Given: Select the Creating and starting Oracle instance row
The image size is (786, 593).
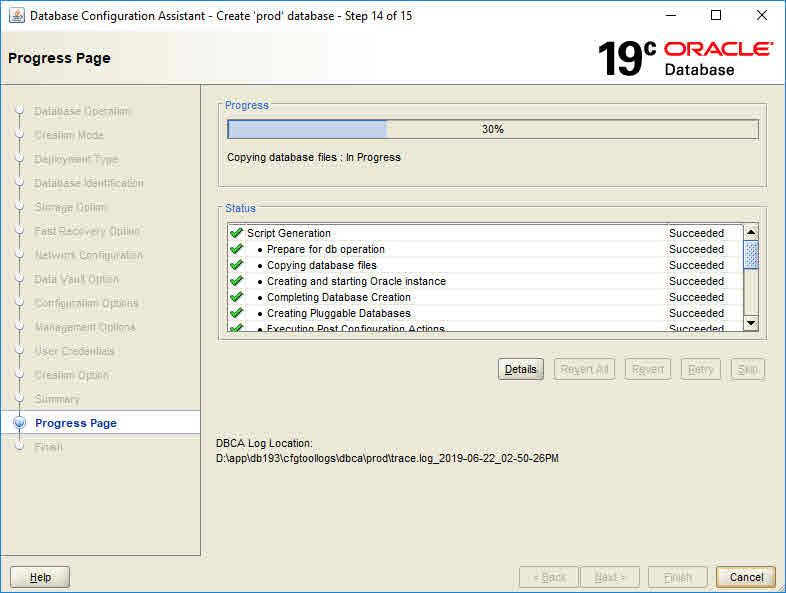Looking at the screenshot, I should point(356,281).
